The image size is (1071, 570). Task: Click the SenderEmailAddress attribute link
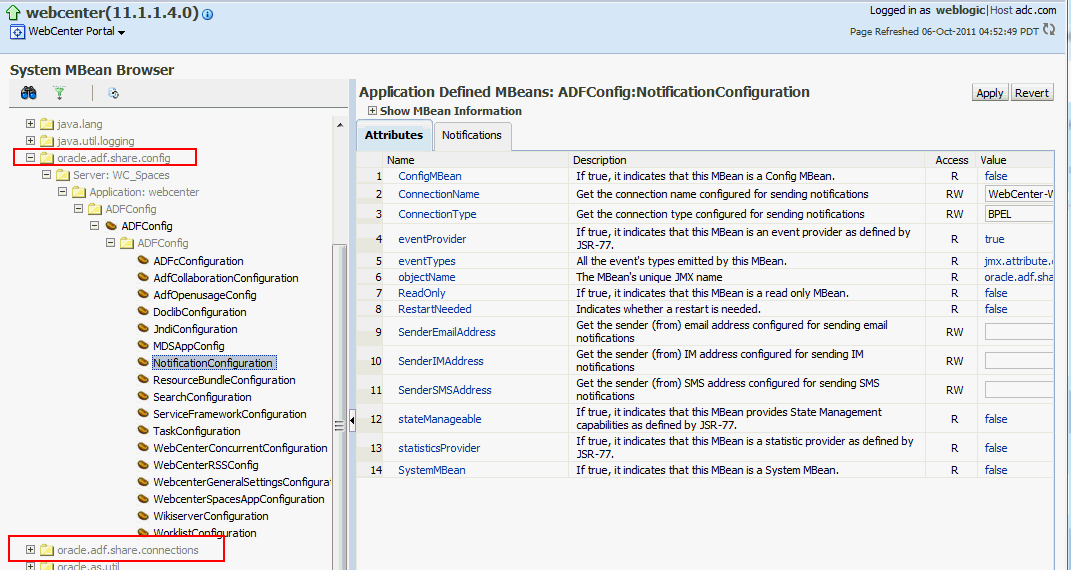446,332
